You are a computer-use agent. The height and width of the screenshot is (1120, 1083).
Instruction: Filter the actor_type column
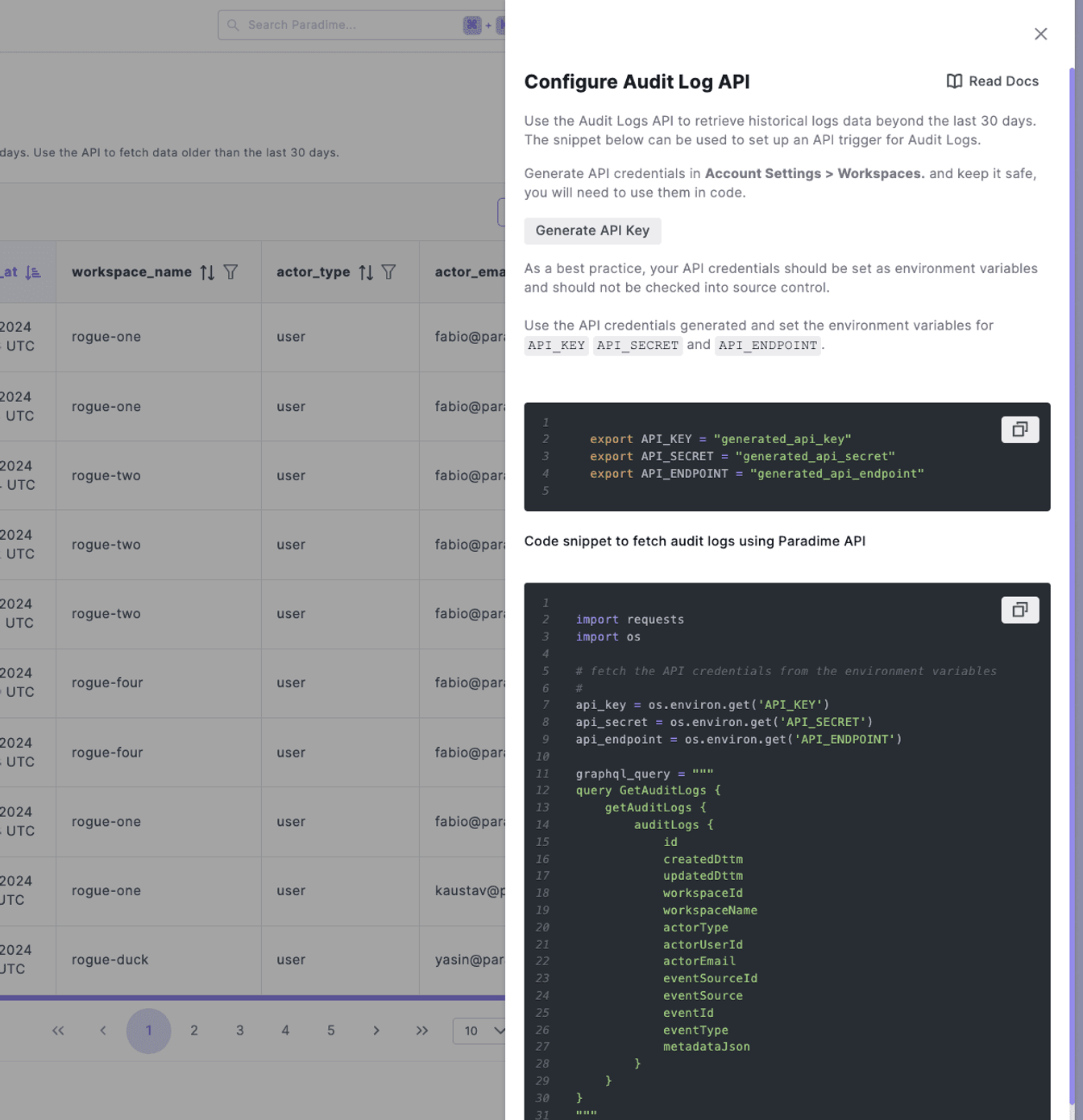388,272
